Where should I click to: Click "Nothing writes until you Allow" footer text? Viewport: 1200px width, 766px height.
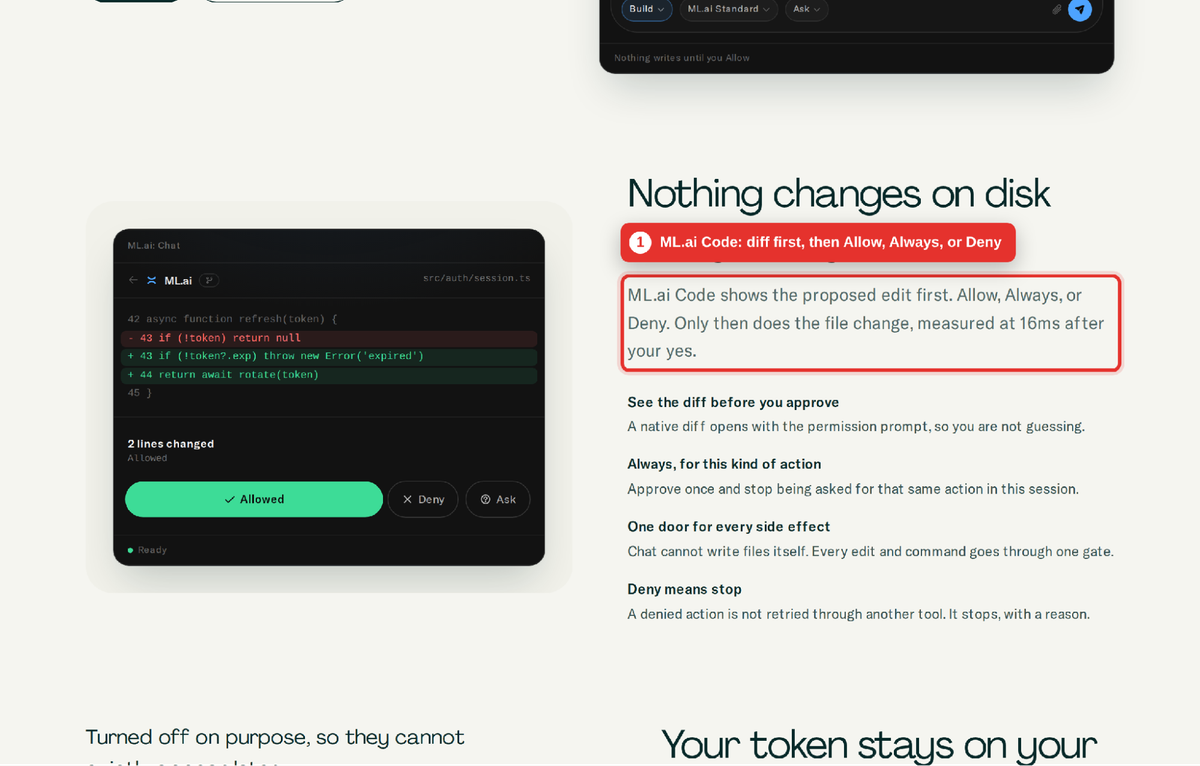[x=682, y=58]
